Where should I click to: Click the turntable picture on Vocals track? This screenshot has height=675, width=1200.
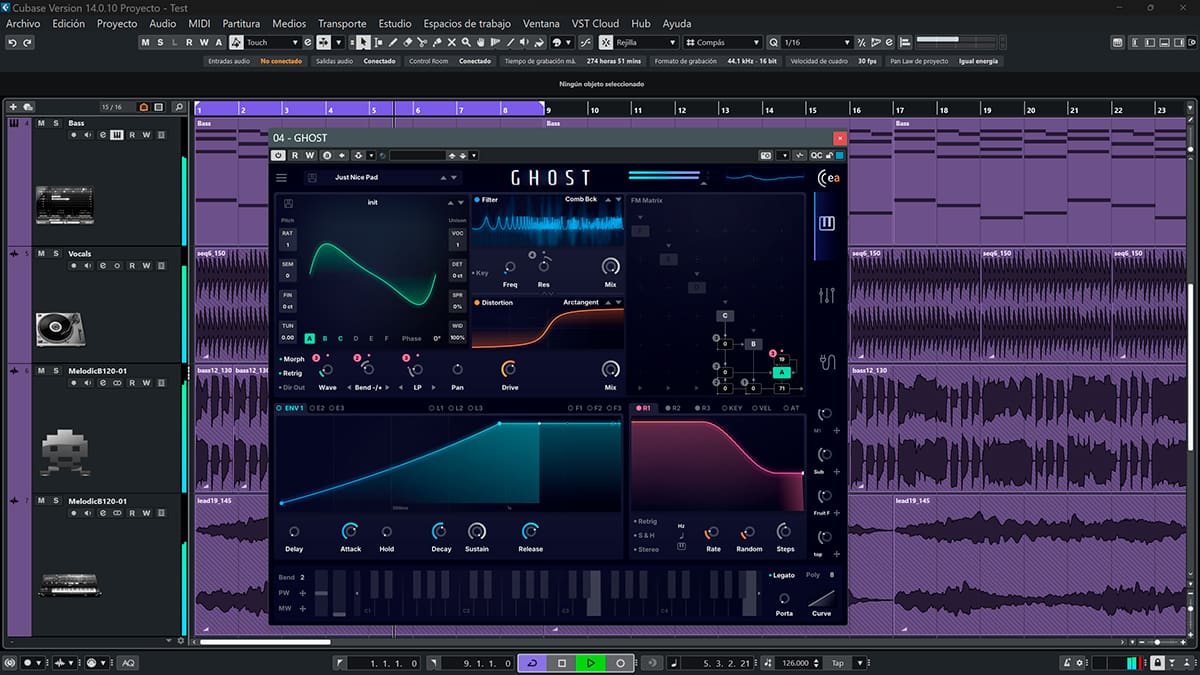[x=60, y=327]
